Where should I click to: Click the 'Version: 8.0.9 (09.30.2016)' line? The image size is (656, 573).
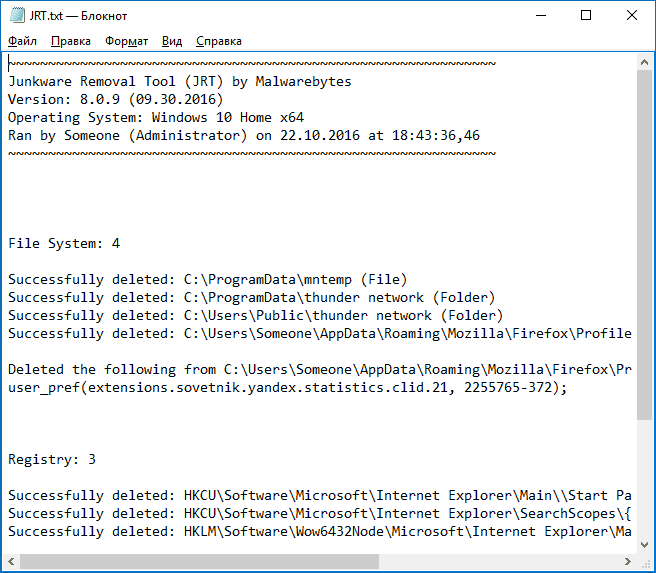(115, 99)
